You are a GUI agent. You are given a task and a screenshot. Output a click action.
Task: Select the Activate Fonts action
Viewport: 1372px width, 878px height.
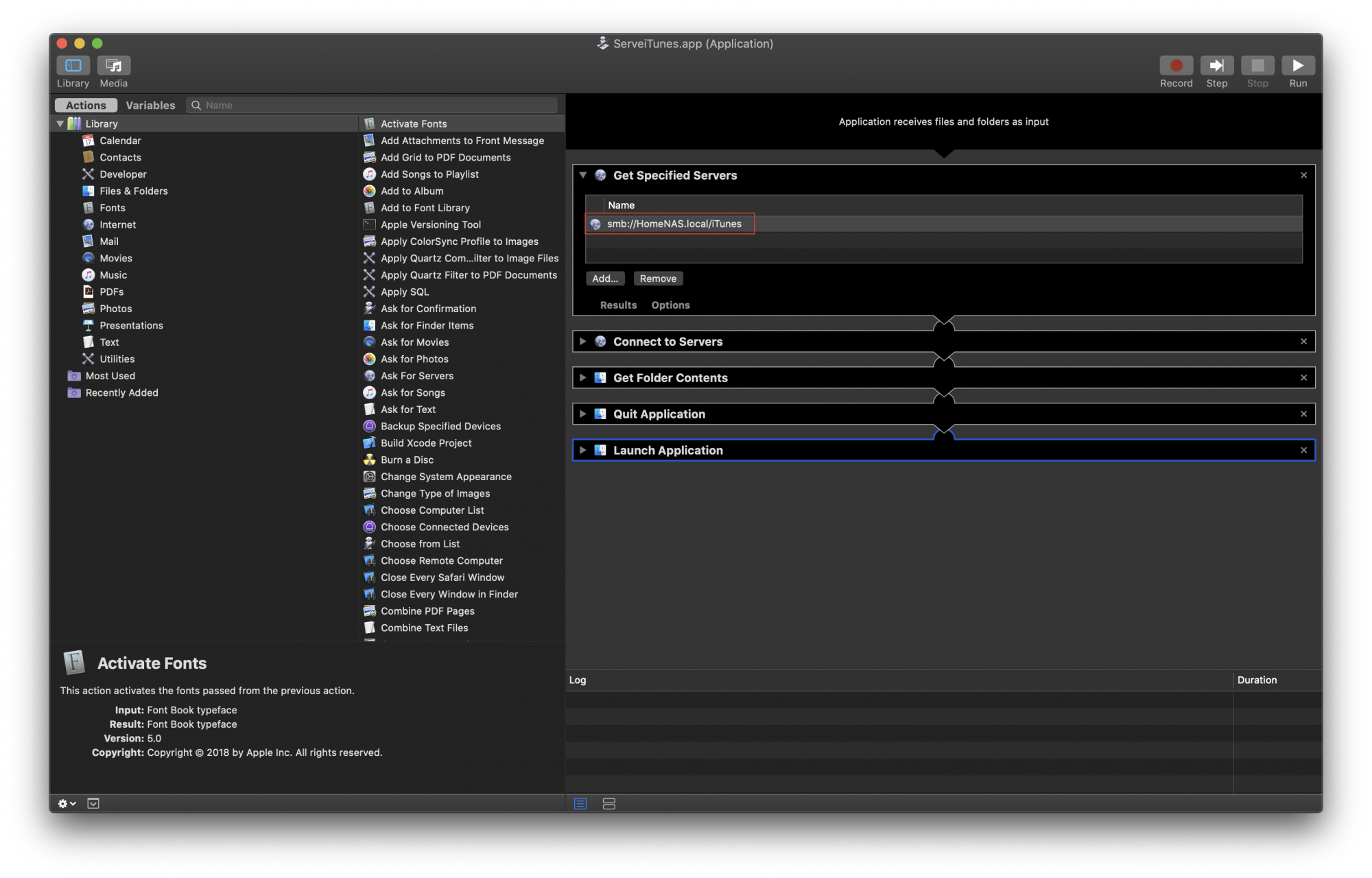coord(414,124)
